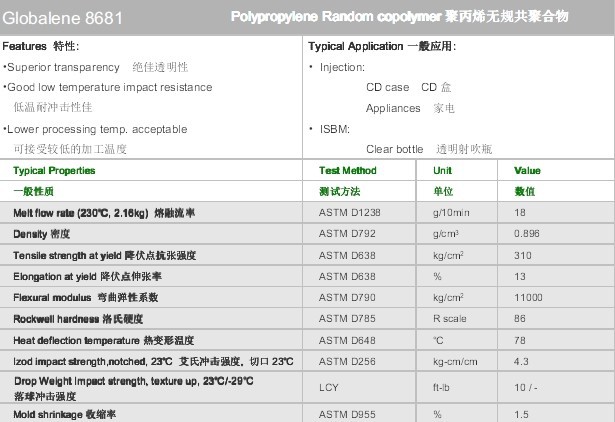Click the Rockwell hardness value '86'
This screenshot has height=422, width=615.
tap(520, 318)
